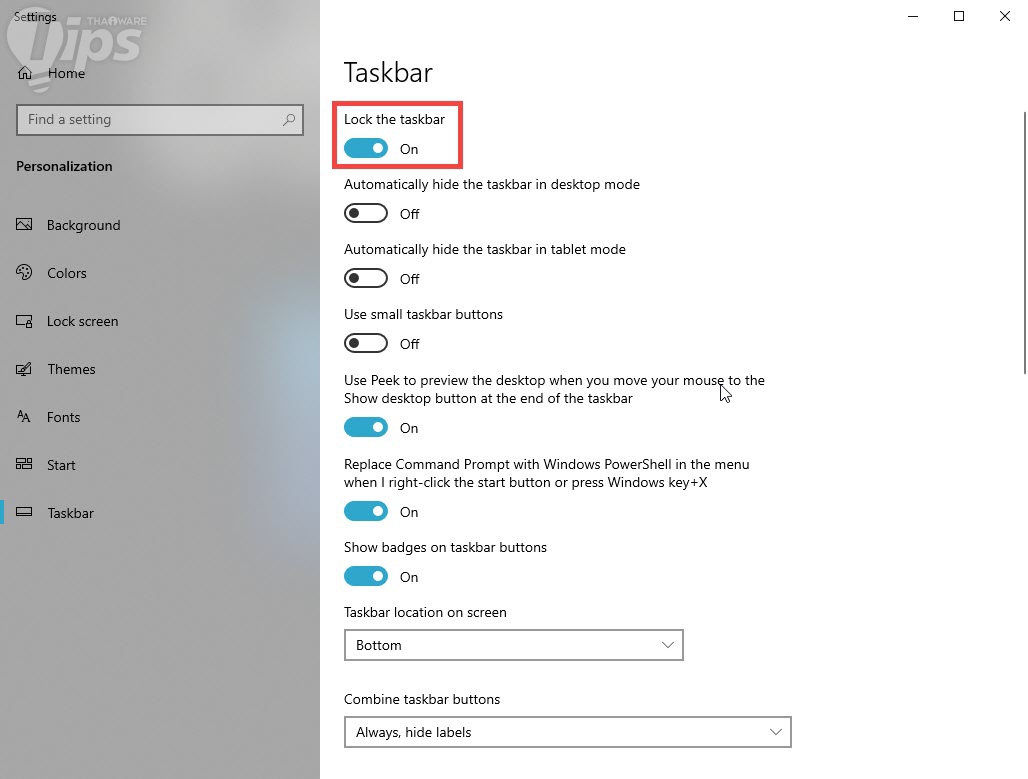Viewport: 1028px width, 779px height.
Task: Enable Use small taskbar buttons toggle
Action: [366, 344]
